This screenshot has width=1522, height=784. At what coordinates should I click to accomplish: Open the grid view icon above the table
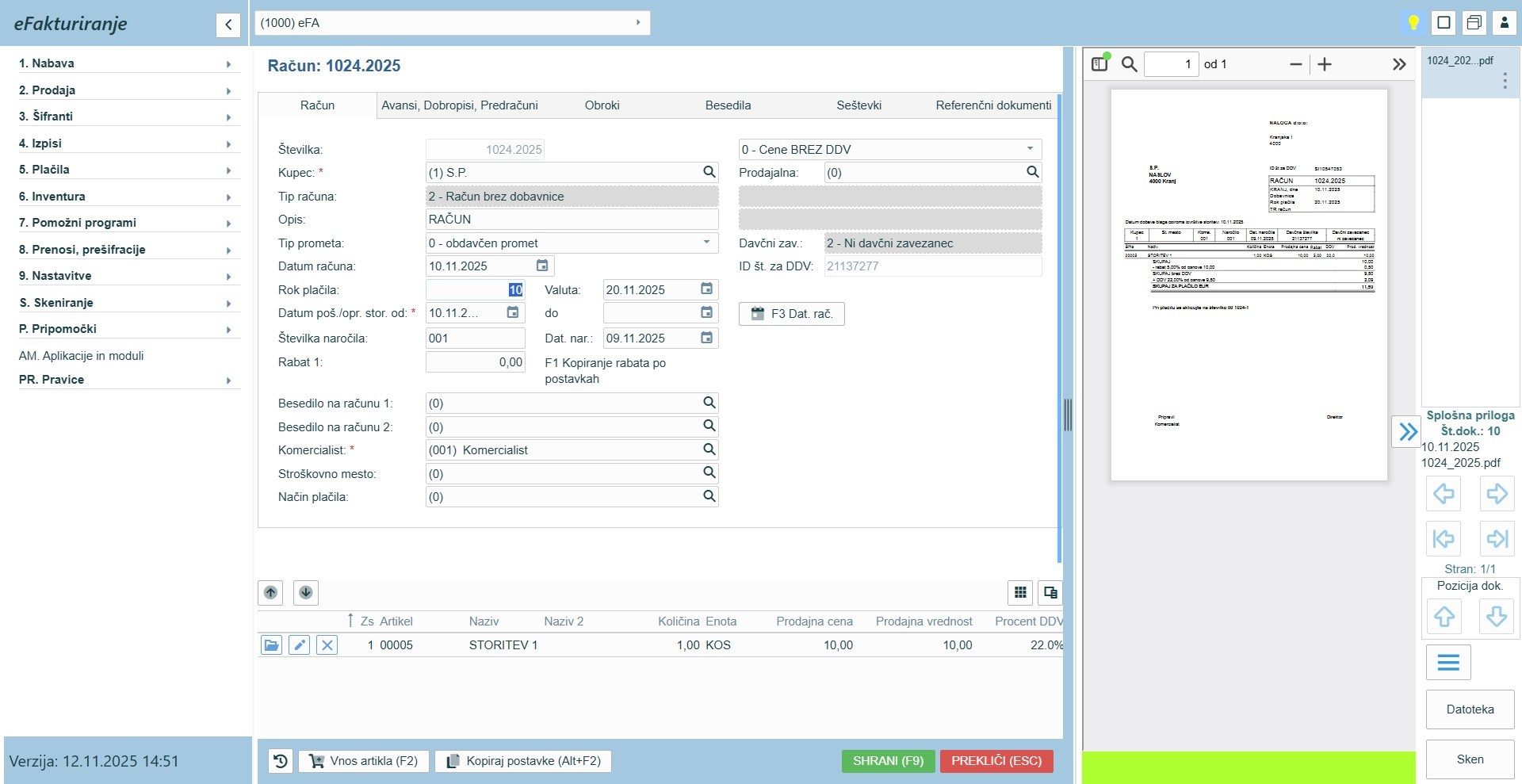[x=1020, y=592]
